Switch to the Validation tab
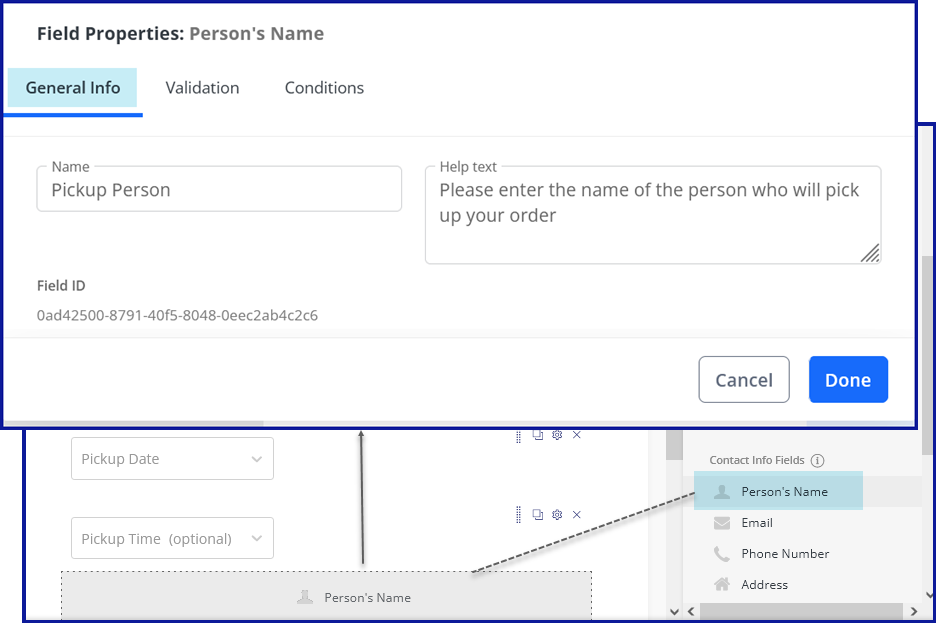The image size is (936, 623). tap(202, 88)
